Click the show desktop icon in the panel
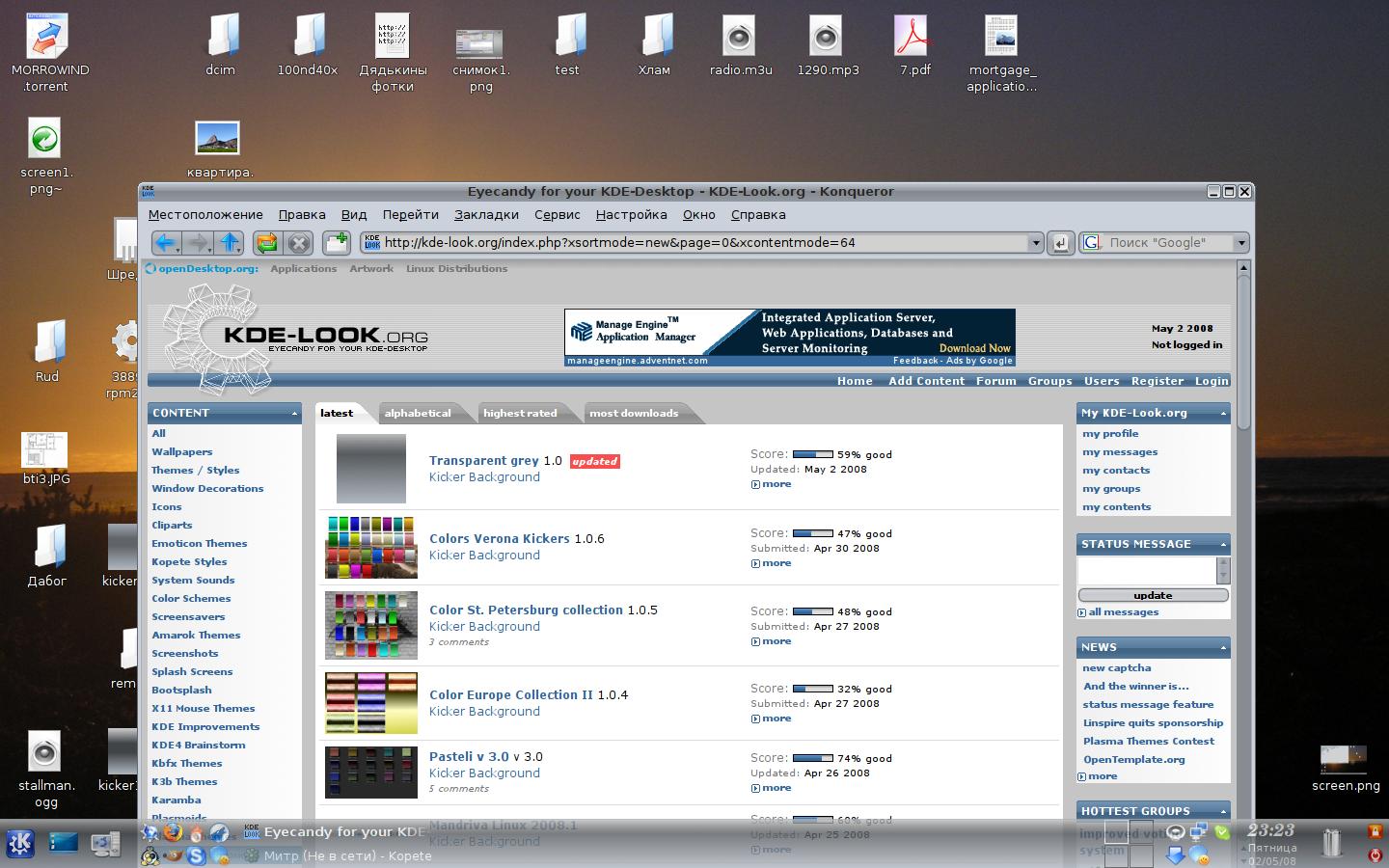Image resolution: width=1389 pixels, height=868 pixels. tap(64, 844)
